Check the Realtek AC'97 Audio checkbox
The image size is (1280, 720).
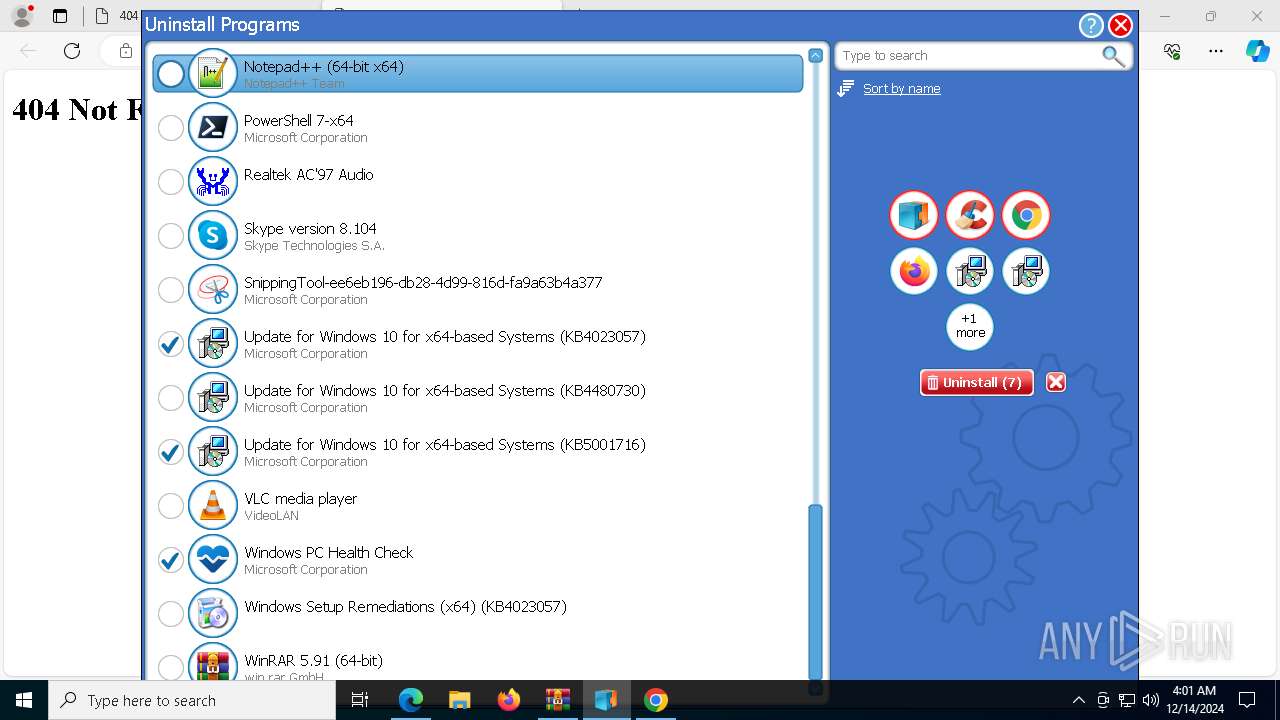(x=171, y=182)
